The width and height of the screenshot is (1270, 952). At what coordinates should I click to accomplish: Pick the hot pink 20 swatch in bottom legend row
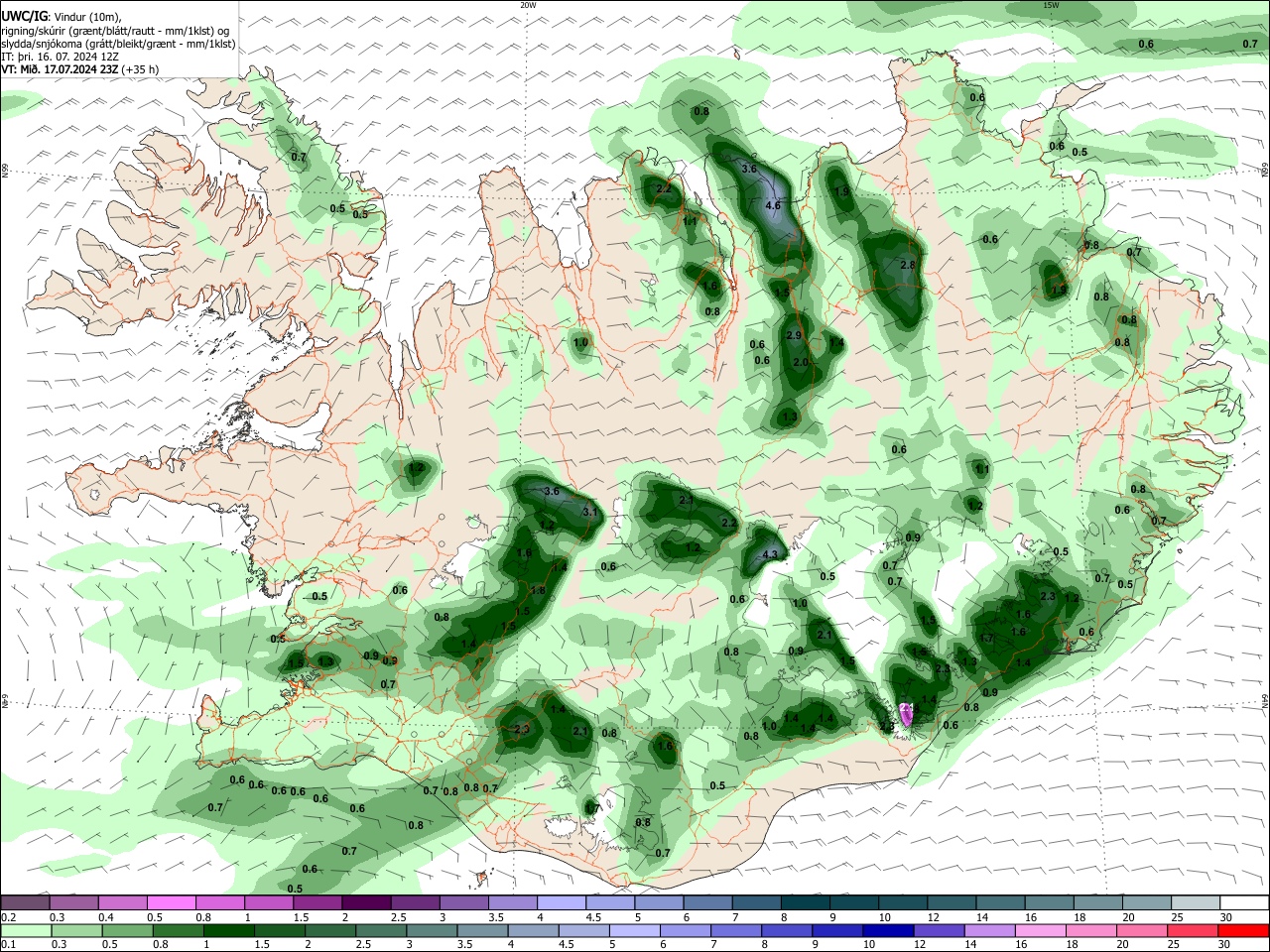click(1142, 930)
